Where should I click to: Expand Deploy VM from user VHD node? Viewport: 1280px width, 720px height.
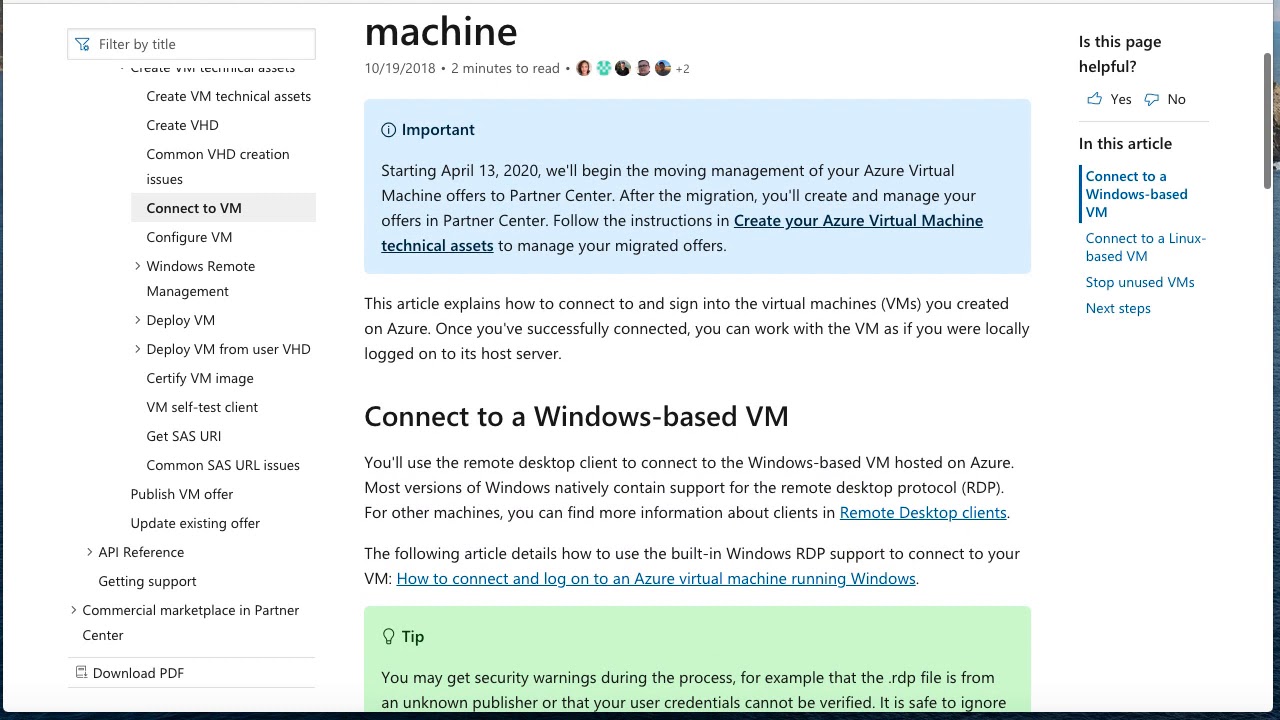click(x=137, y=349)
